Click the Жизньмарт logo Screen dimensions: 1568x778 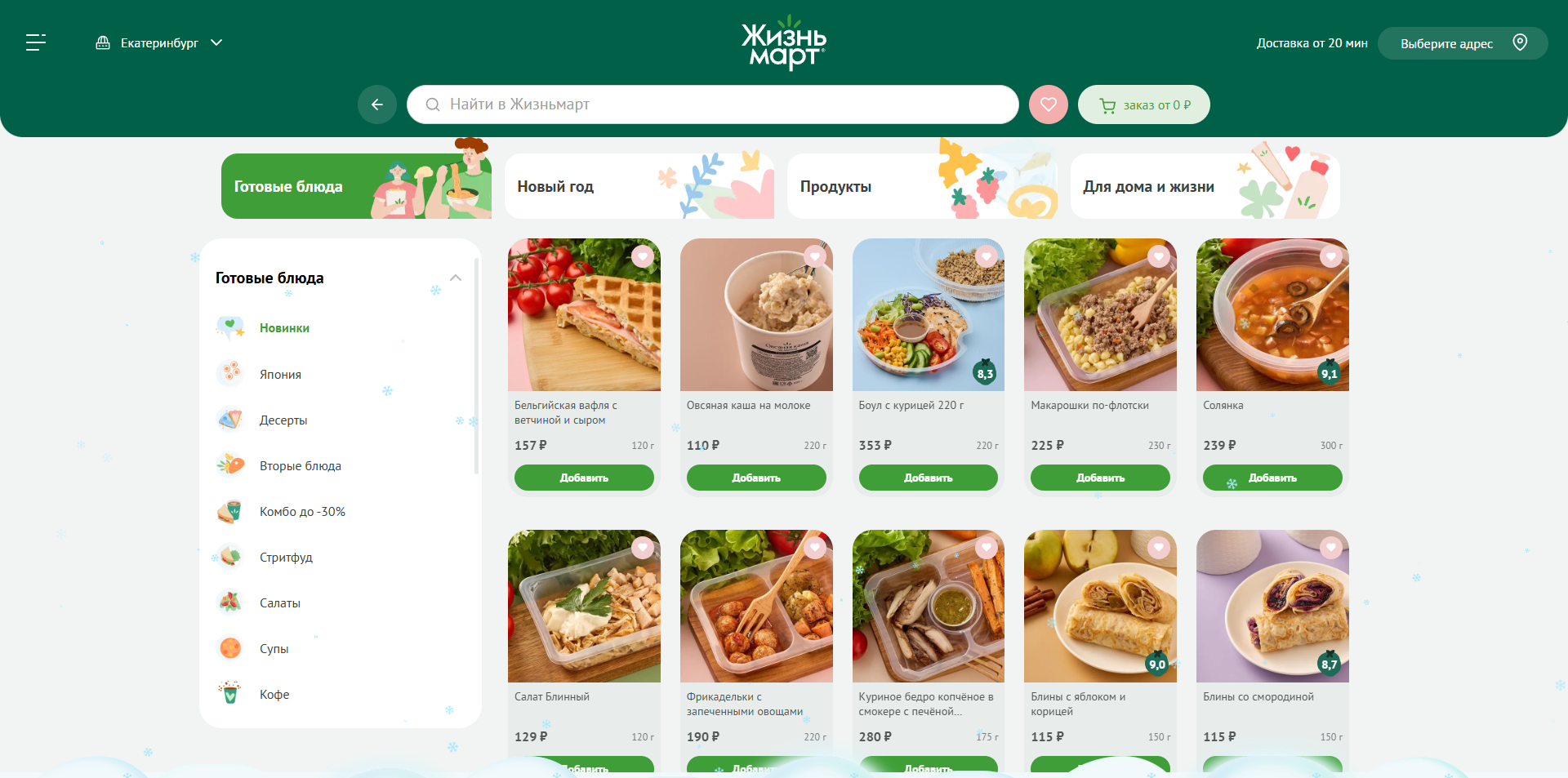point(784,42)
